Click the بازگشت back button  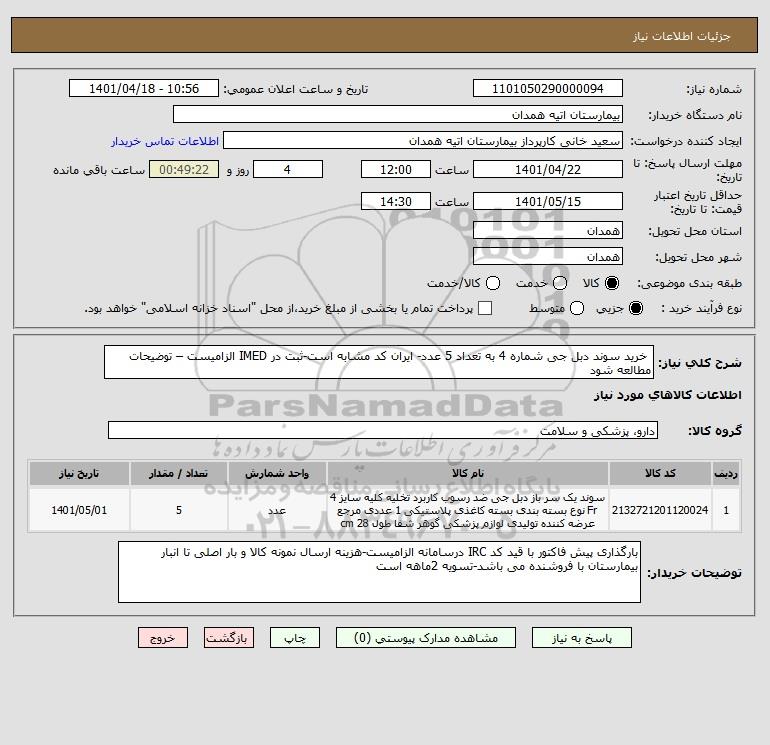tap(229, 638)
